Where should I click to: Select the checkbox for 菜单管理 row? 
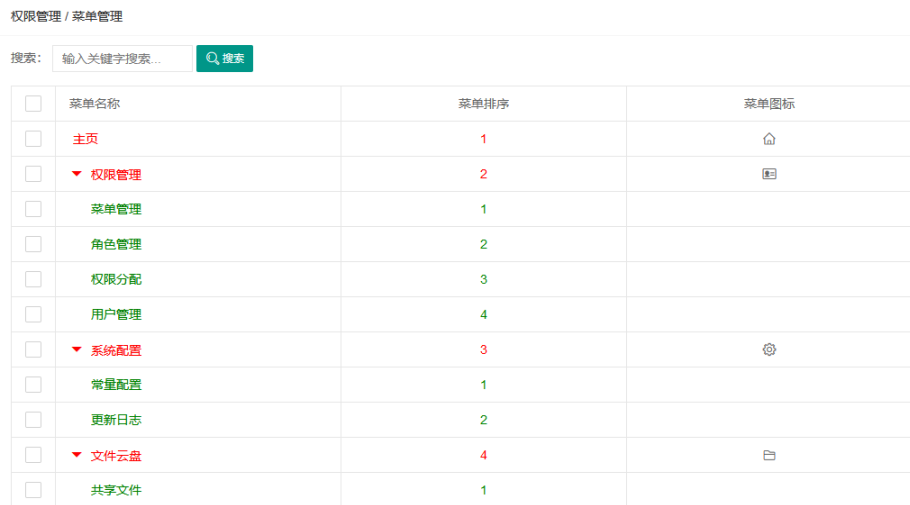33,209
